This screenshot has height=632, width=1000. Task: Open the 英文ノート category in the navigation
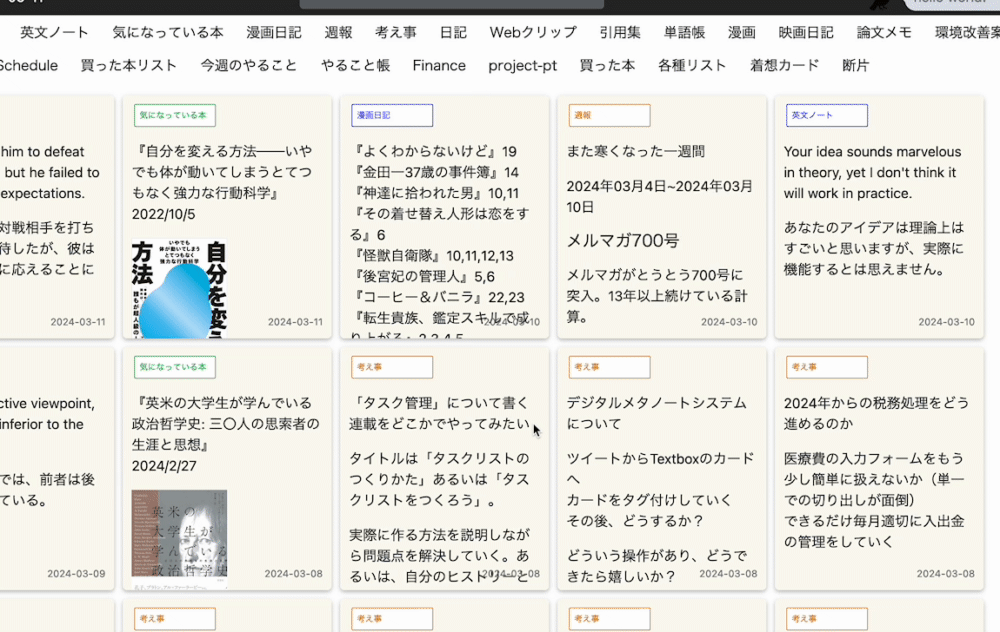[x=54, y=32]
